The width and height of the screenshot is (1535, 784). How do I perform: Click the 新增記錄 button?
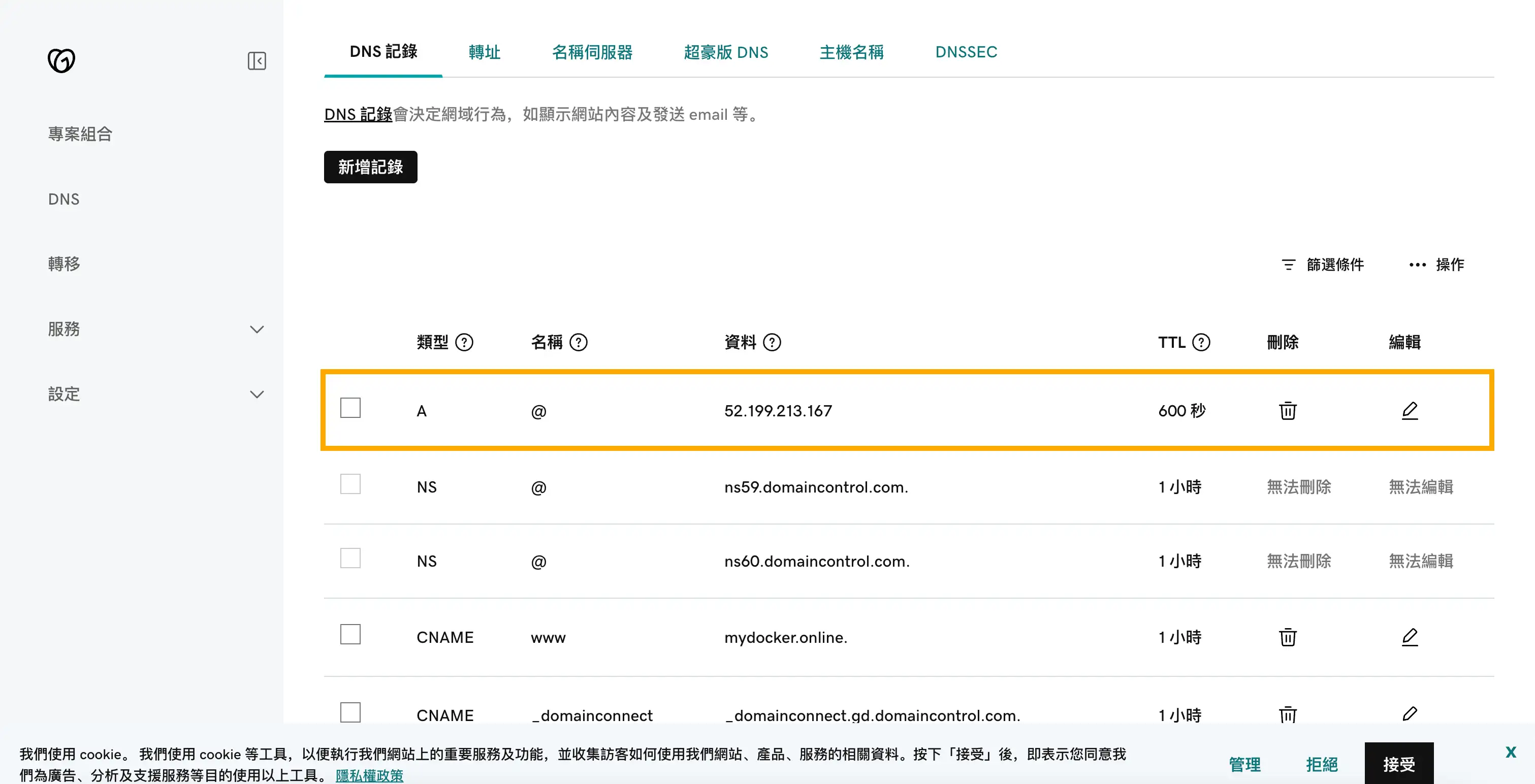tap(370, 167)
